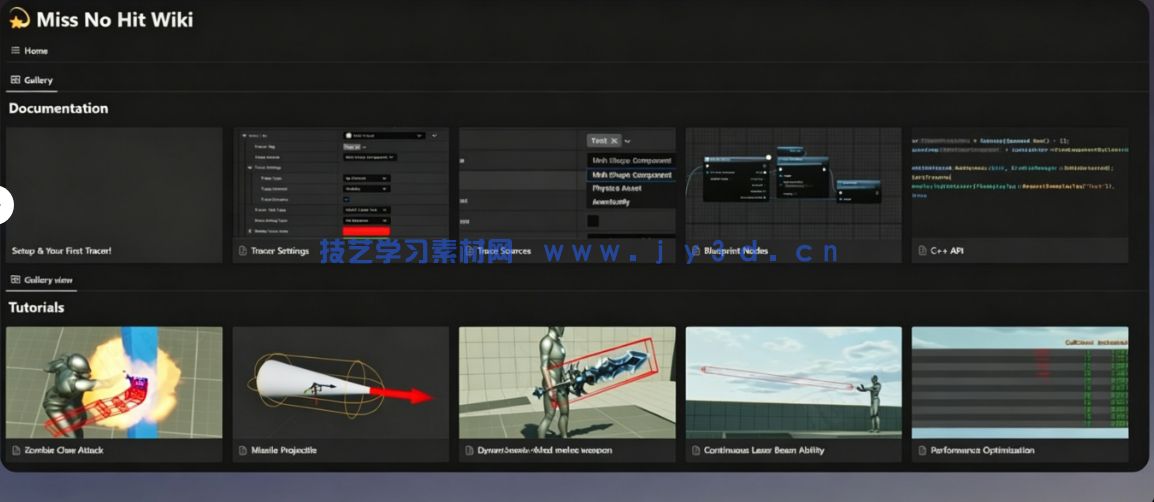Click the page icon beside Continuous Laser Beam Ability
The image size is (1154, 502).
[x=695, y=451]
